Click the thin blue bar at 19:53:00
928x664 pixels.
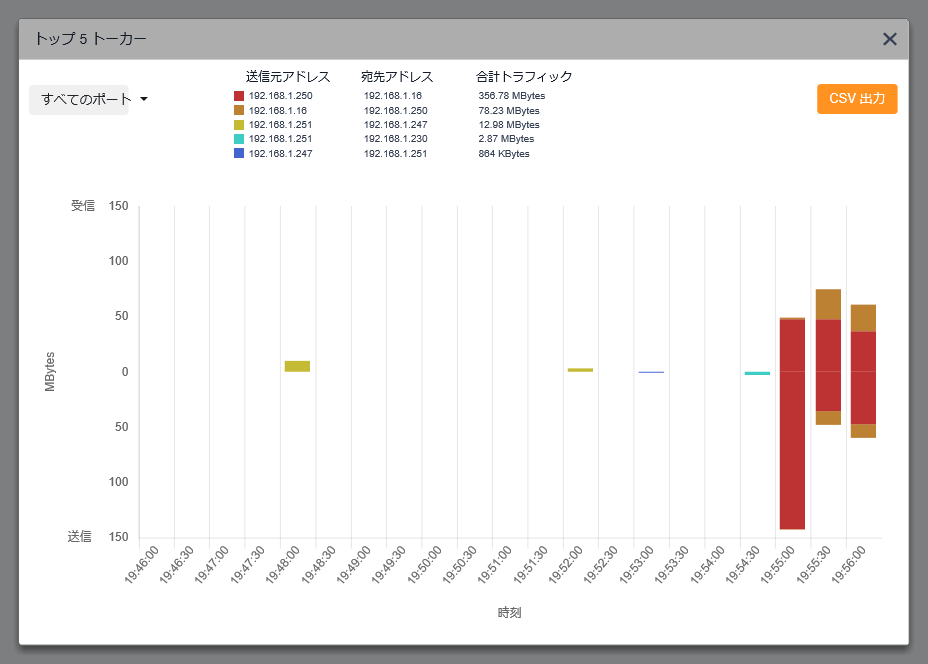click(651, 372)
